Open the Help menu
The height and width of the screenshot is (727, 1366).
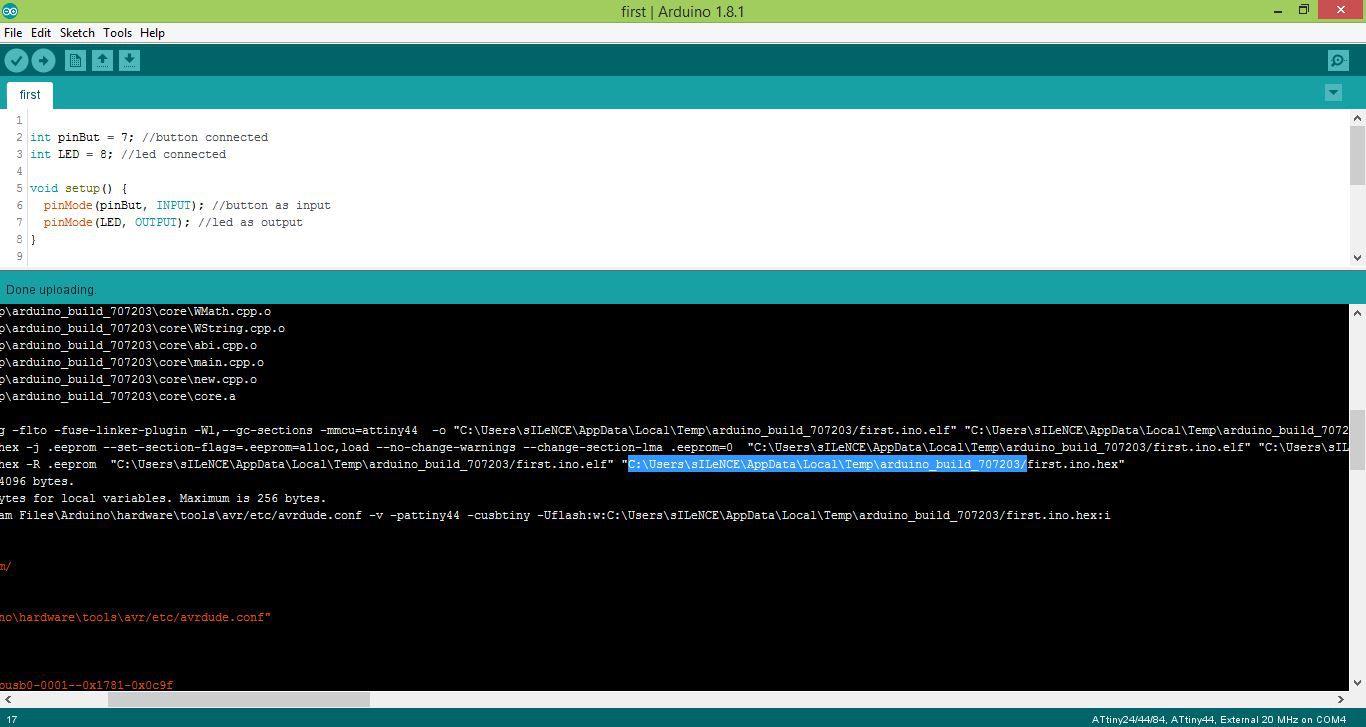152,33
